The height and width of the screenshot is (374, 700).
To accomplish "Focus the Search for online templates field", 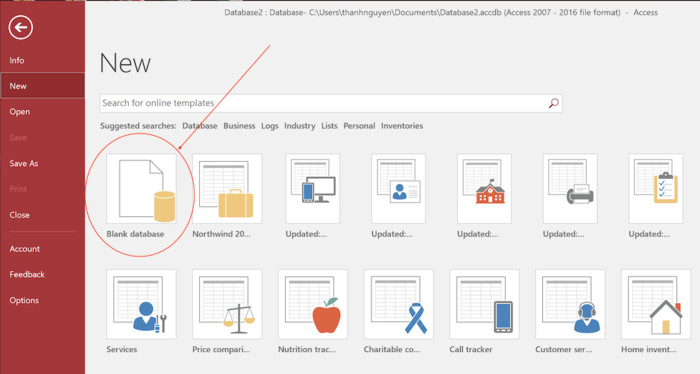I will click(x=331, y=103).
